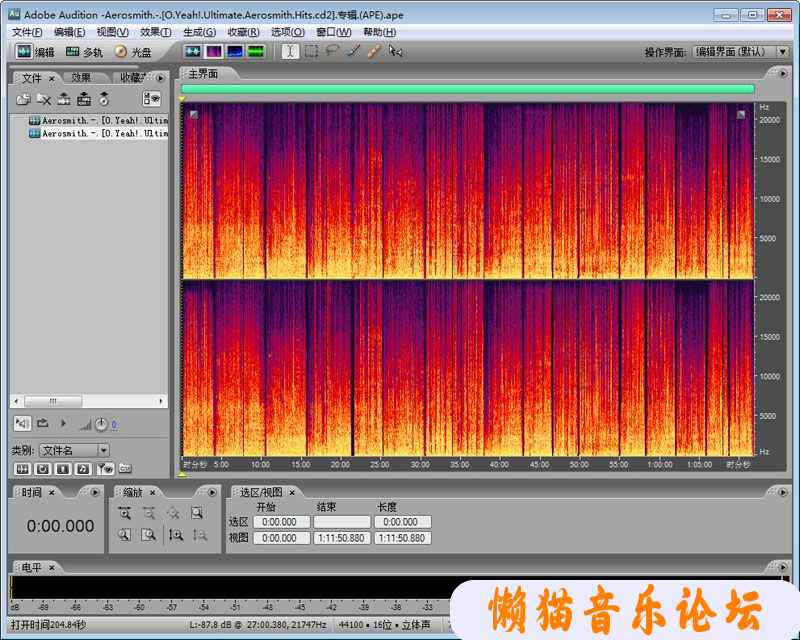The image size is (800, 640).
Task: Click zoom out vertically icon
Action: tap(200, 535)
